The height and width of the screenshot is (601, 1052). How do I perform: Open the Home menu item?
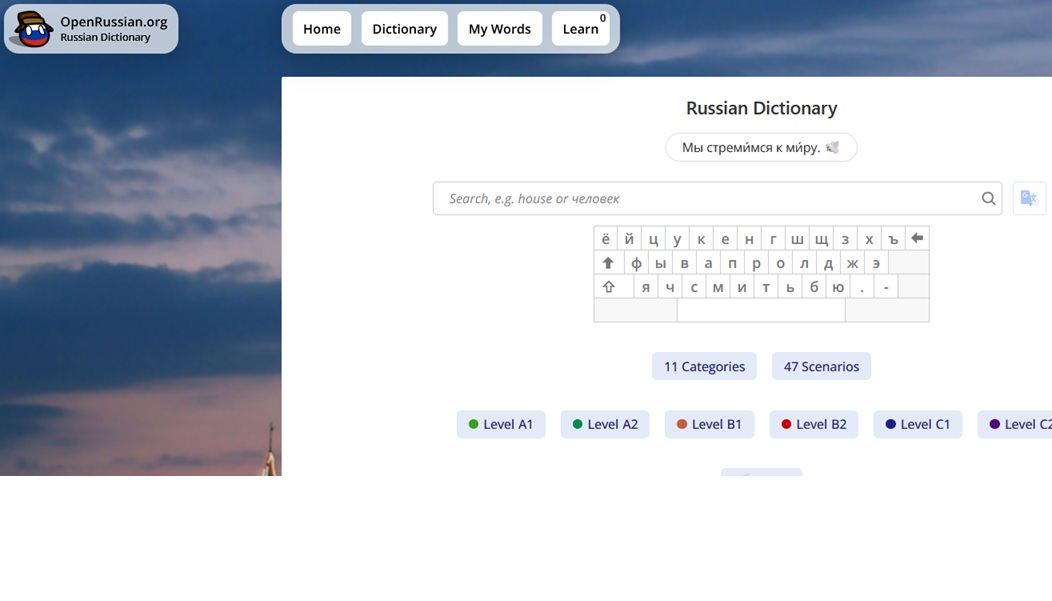pos(322,29)
